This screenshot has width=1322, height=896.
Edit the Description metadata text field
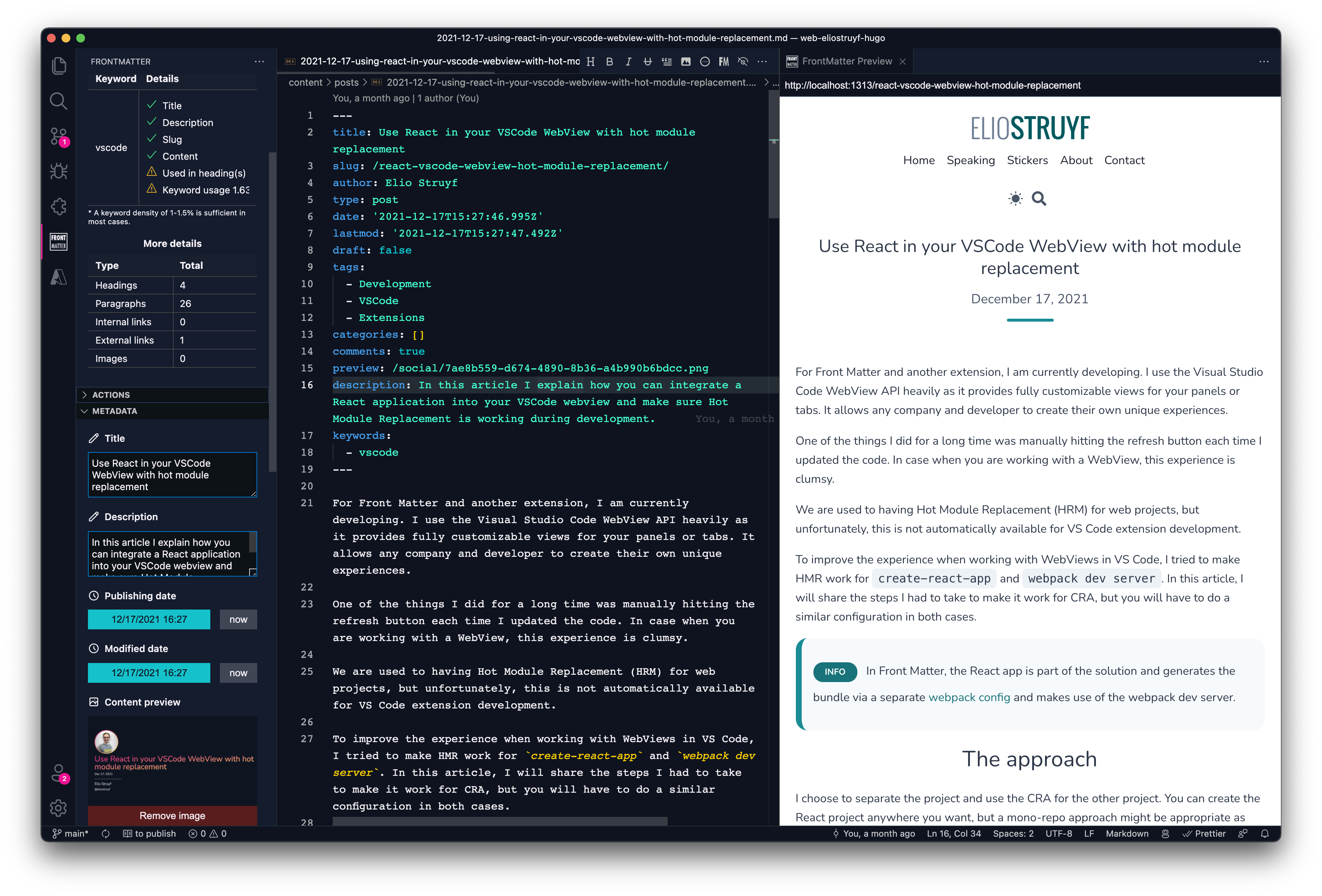(x=172, y=554)
